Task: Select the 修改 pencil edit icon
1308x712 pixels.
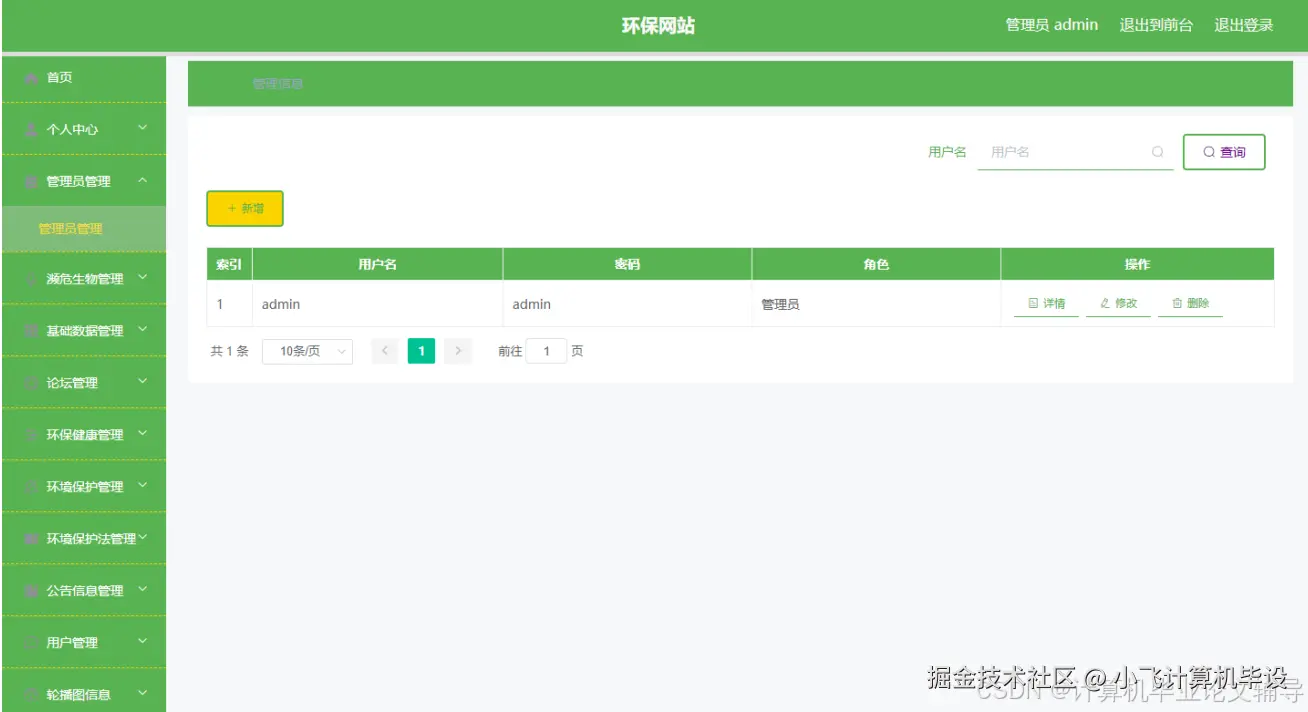Action: click(1103, 303)
